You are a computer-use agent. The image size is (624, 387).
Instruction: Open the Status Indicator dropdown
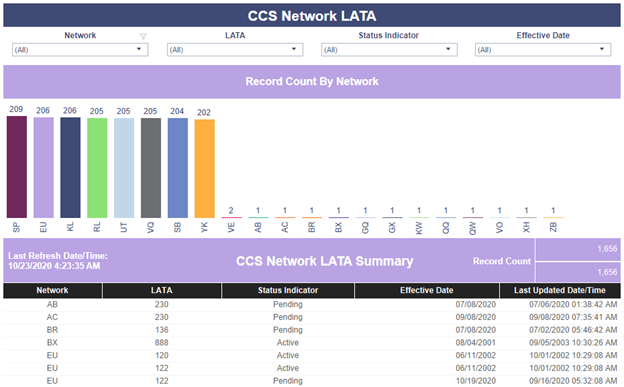(x=389, y=50)
